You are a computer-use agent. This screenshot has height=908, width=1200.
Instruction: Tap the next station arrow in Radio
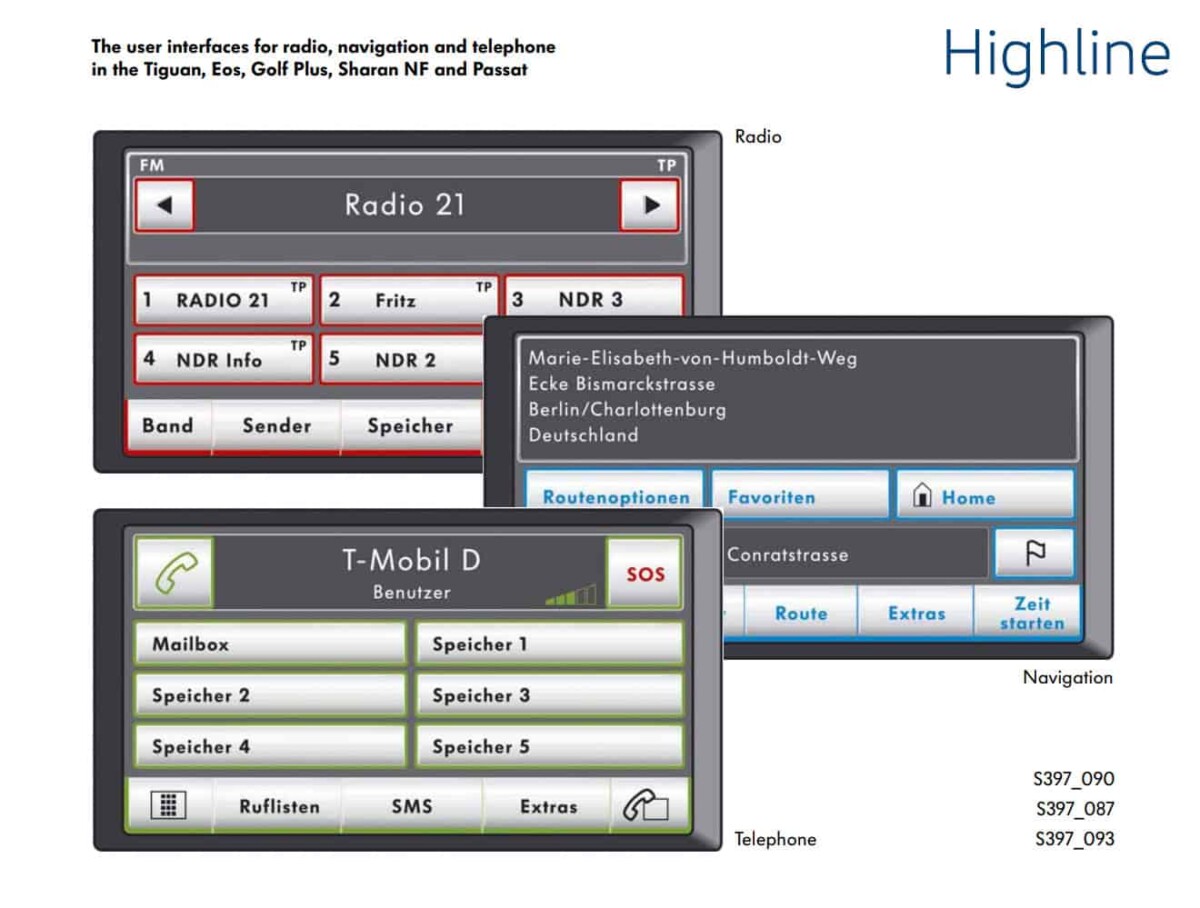(x=650, y=205)
